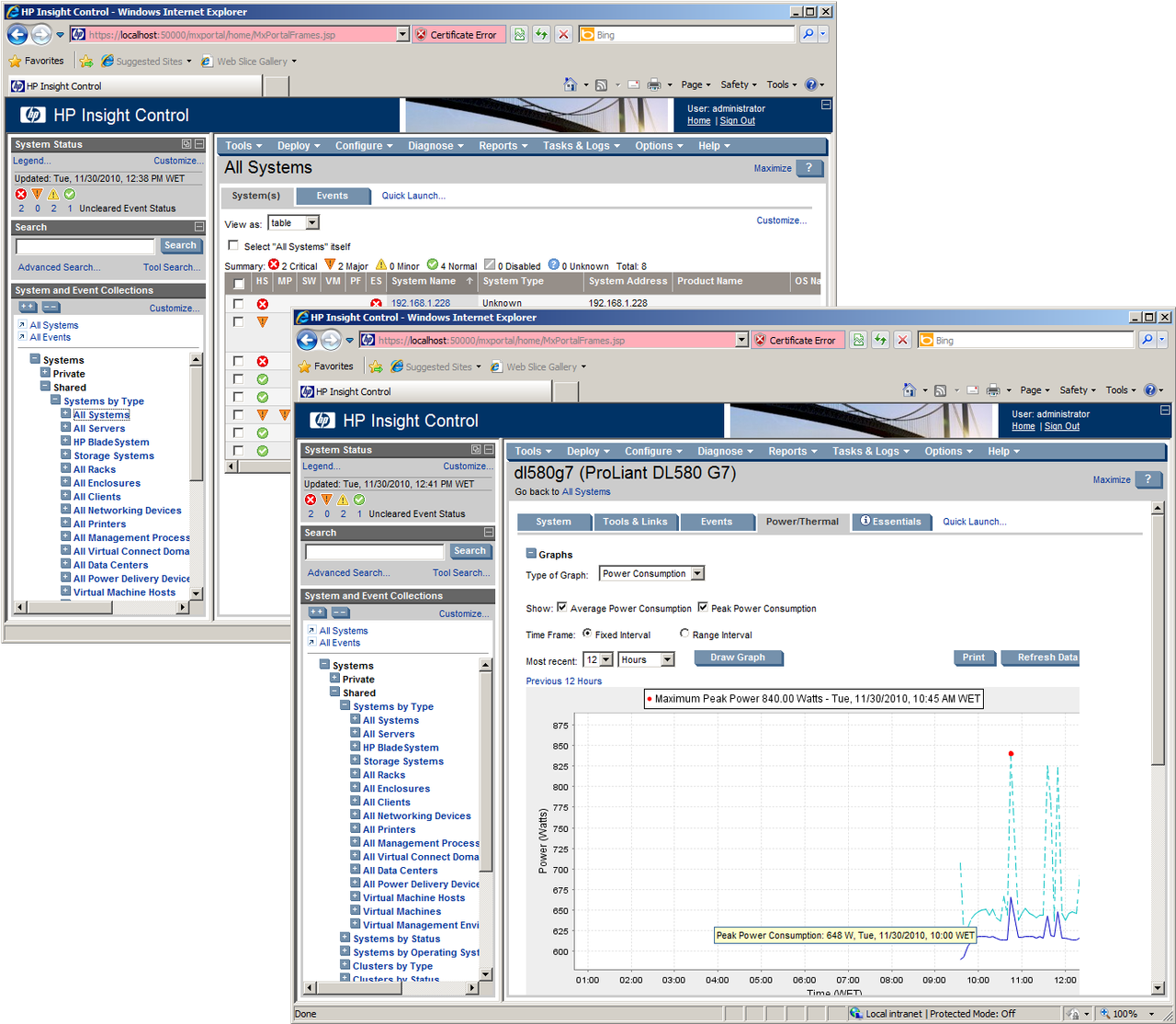Click the Help icon in front window's command bar
Screen dimensions: 1176x1024
click(1149, 390)
